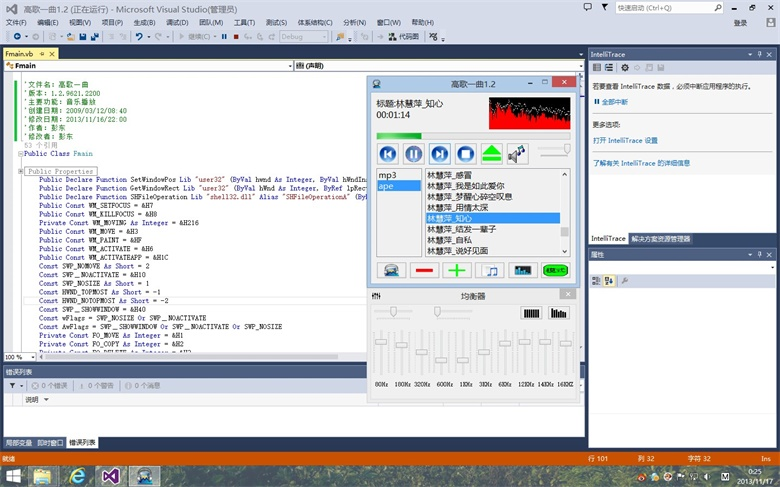The image size is (780, 487).
Task: Play the song 林慧萍_自私 from playlist
Action: [449, 240]
